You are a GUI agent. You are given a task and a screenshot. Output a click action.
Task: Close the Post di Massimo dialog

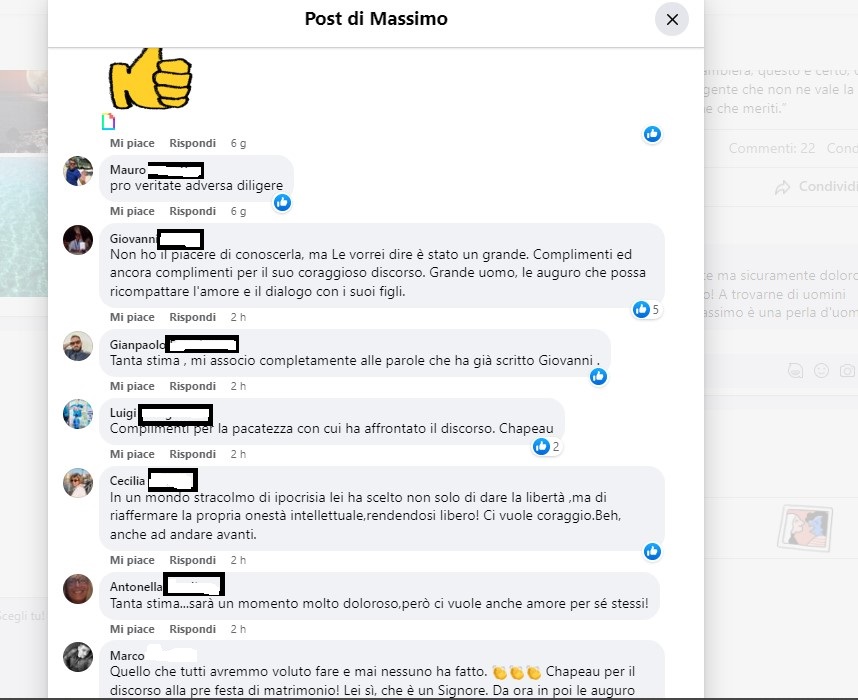coord(671,20)
